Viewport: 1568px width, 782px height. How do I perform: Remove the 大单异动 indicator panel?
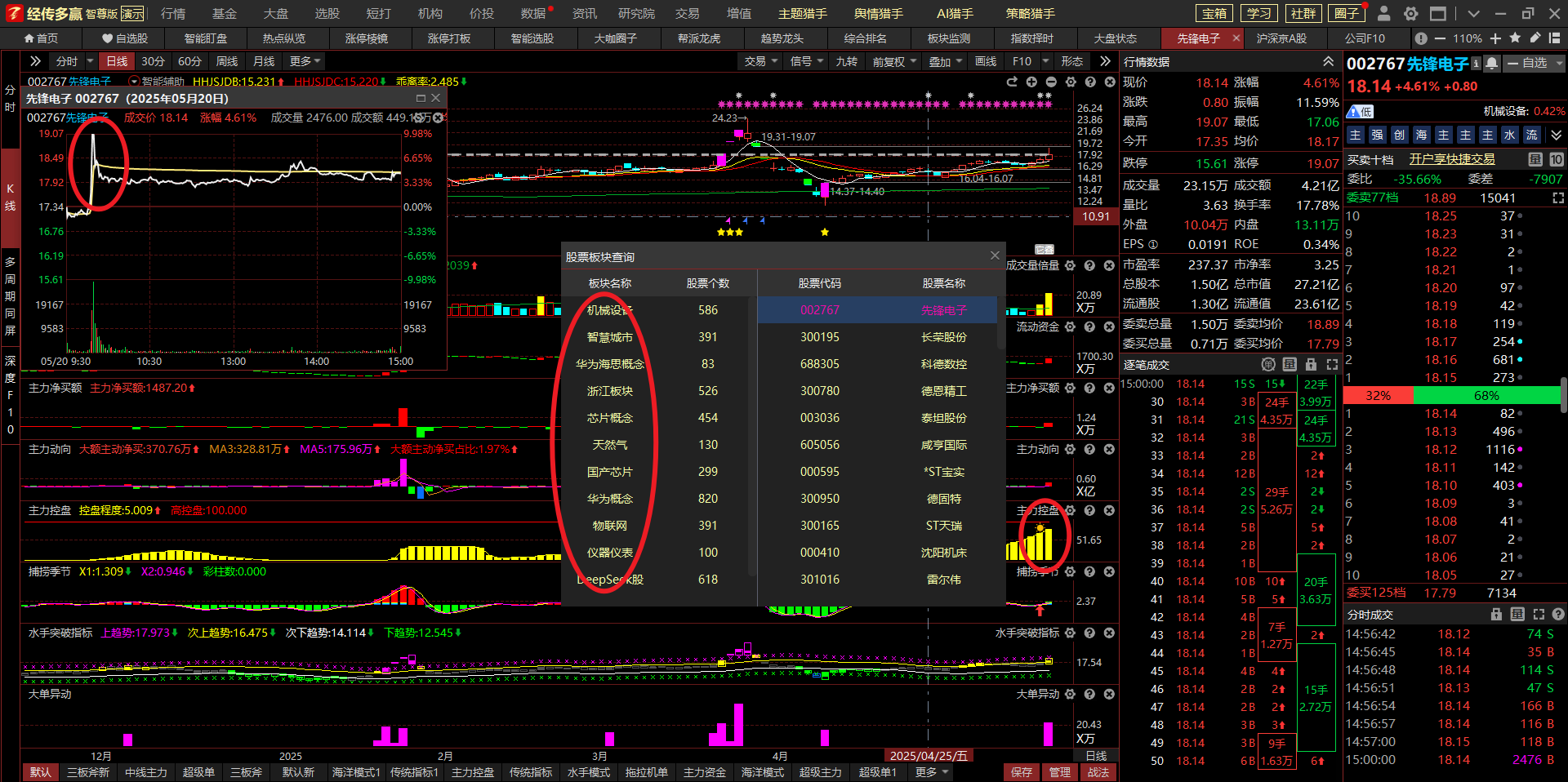click(x=1109, y=694)
